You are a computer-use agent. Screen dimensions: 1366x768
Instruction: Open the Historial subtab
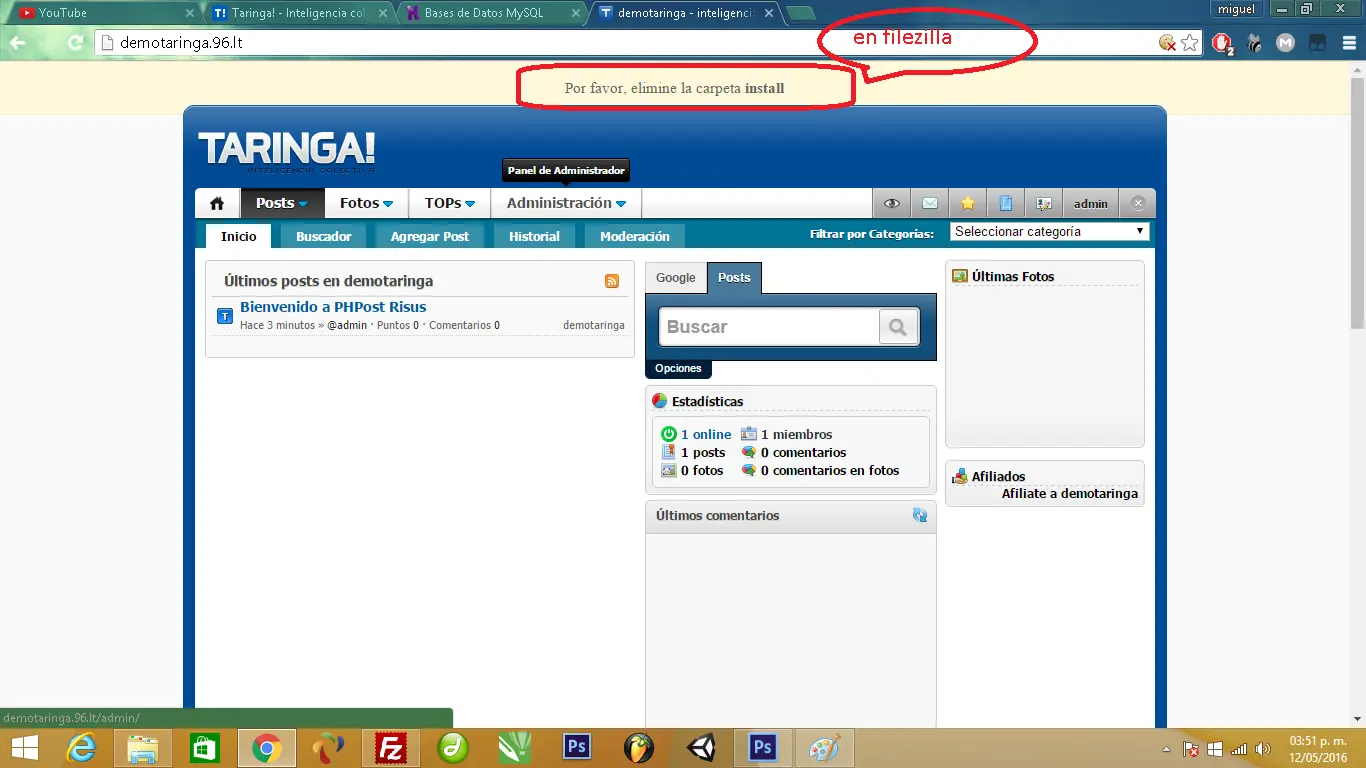click(534, 237)
